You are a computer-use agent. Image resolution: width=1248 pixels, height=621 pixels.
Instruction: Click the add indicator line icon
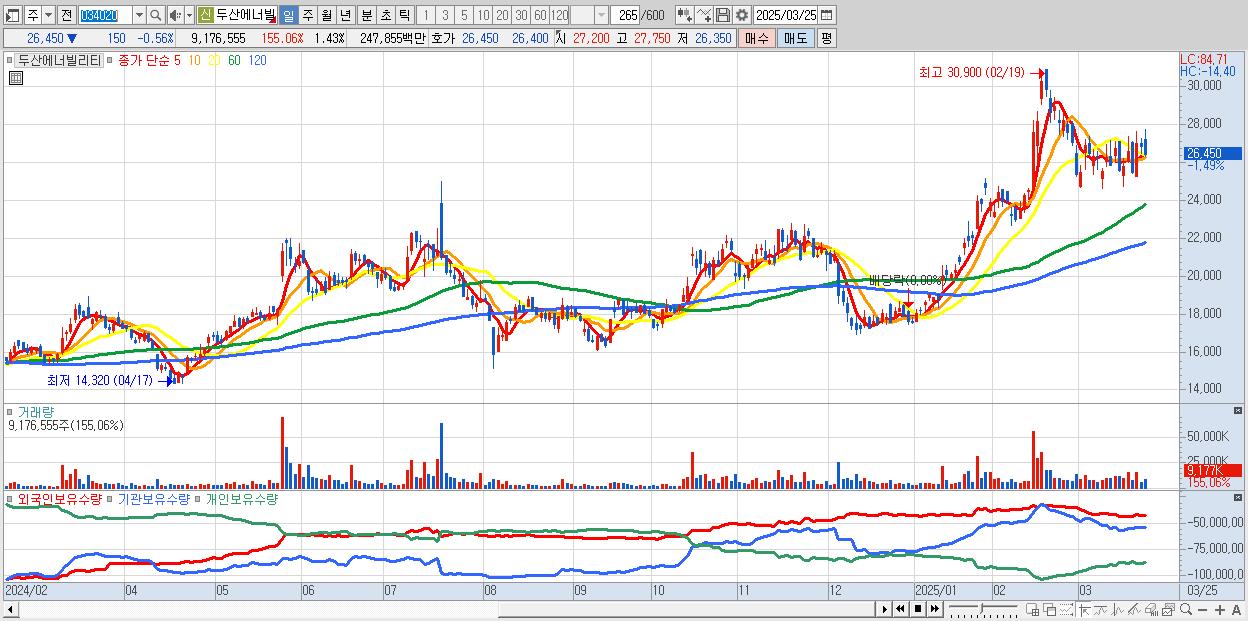coord(704,15)
